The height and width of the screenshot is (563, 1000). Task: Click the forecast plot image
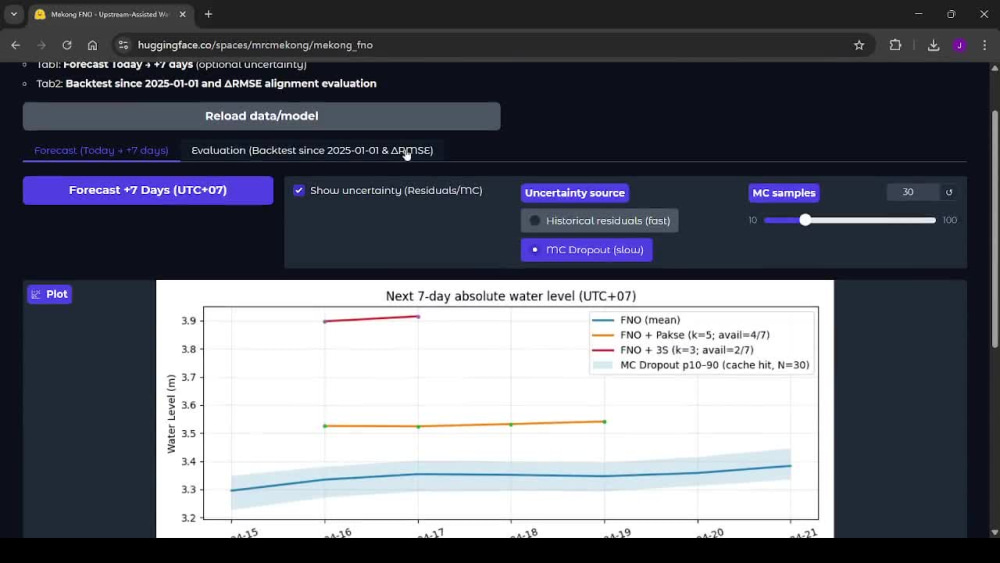[x=495, y=409]
